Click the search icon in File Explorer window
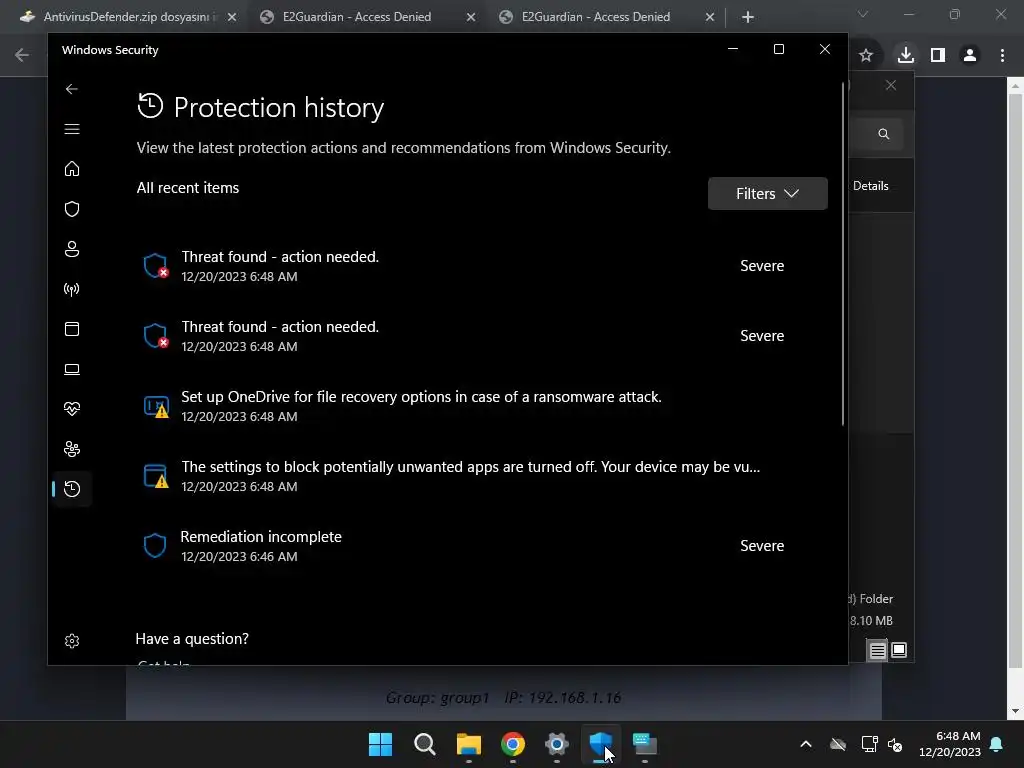 [884, 134]
